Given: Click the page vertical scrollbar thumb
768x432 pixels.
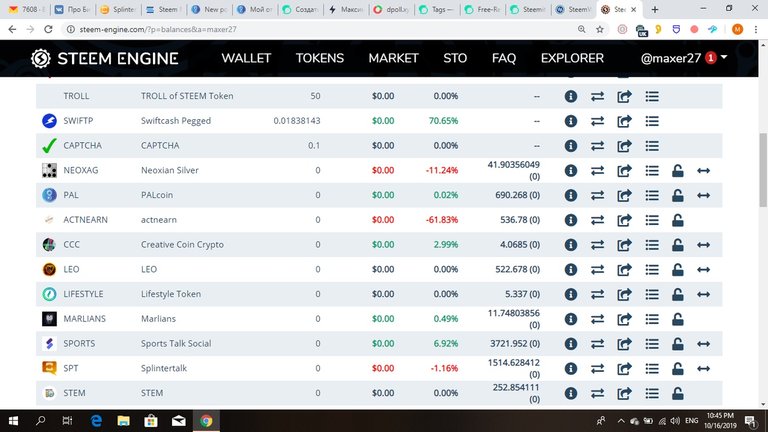Looking at the screenshot, I should click(763, 170).
